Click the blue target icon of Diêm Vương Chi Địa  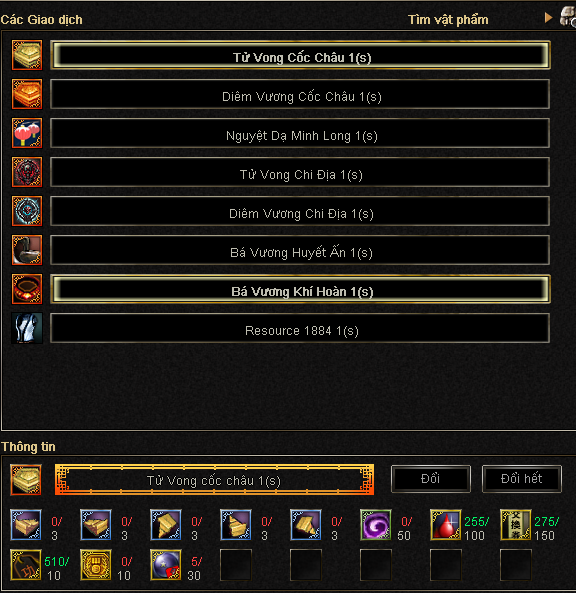[x=27, y=211]
